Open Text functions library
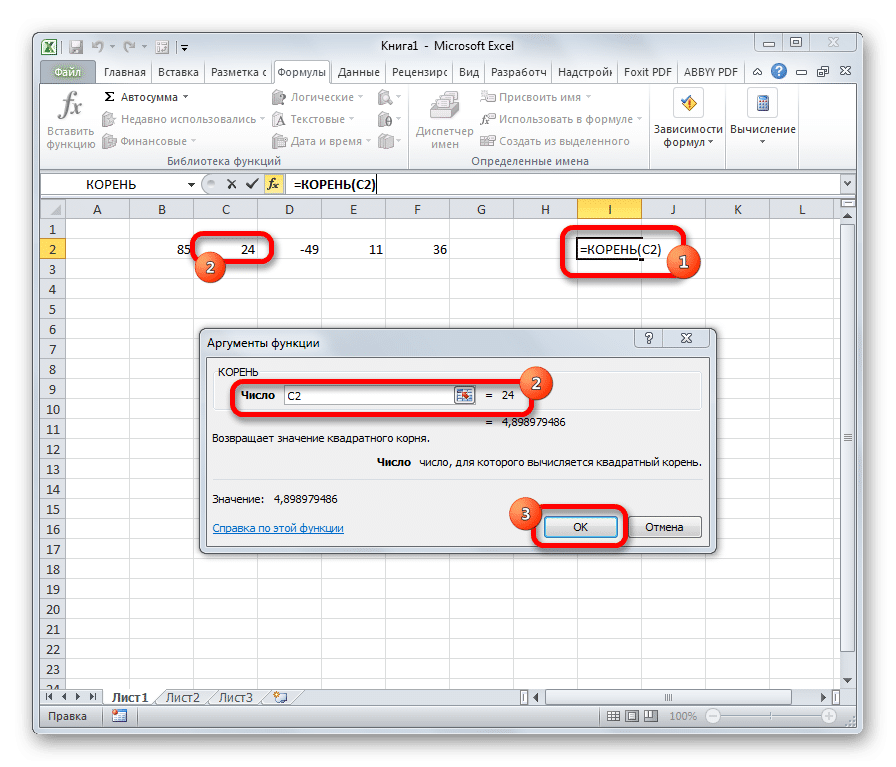 point(313,119)
